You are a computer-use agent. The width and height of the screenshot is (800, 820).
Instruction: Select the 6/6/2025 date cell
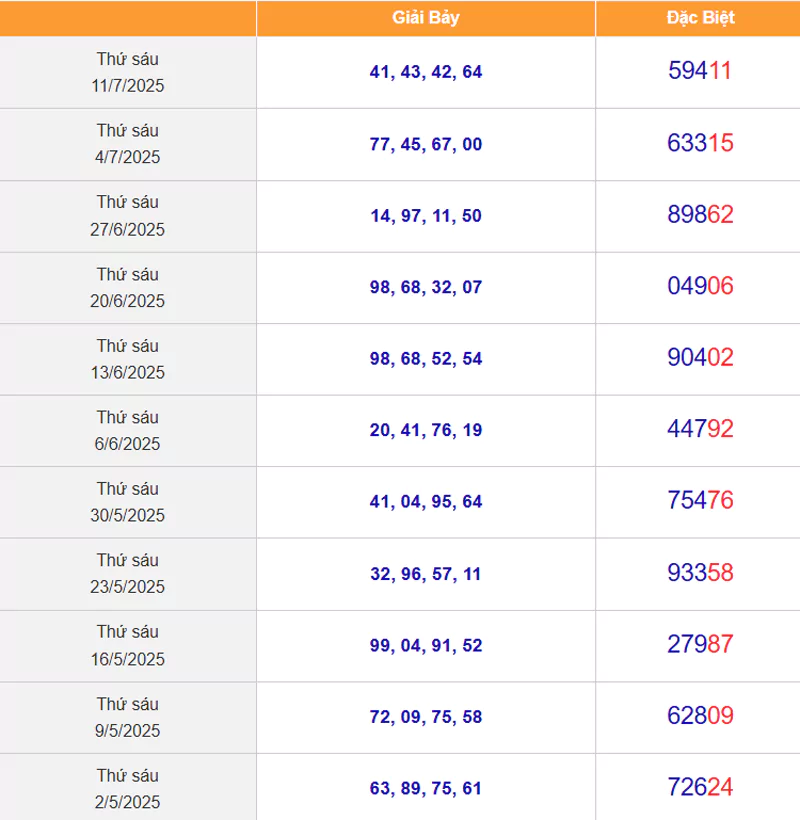128,430
